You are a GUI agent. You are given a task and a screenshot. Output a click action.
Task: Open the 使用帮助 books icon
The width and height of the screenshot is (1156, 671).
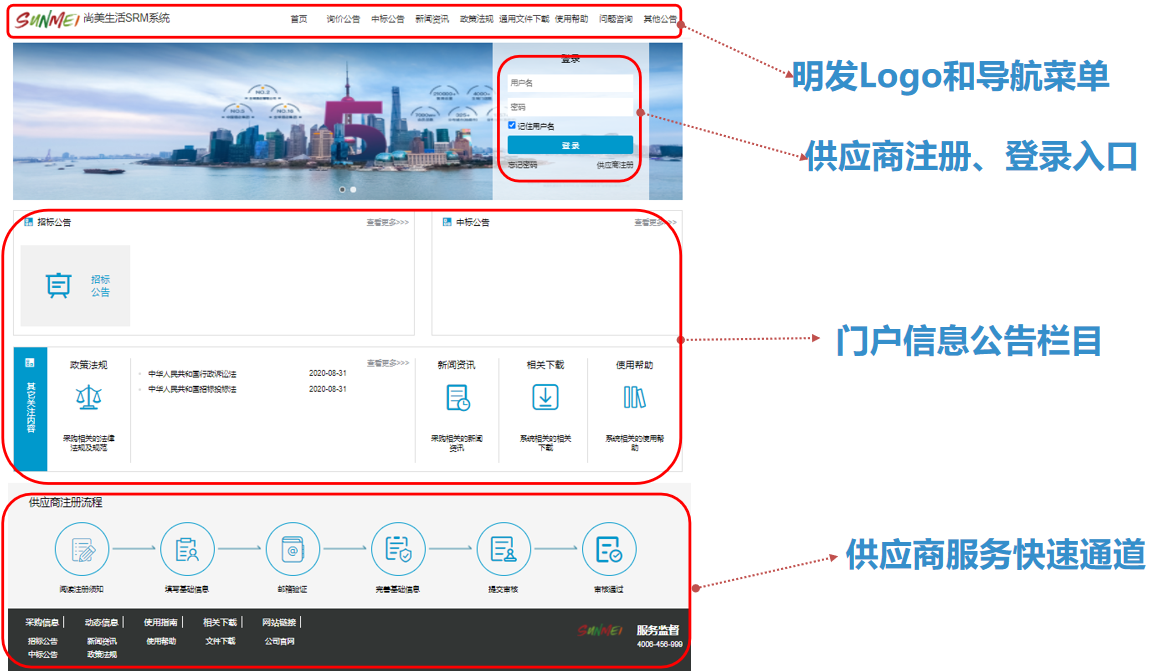tap(634, 397)
